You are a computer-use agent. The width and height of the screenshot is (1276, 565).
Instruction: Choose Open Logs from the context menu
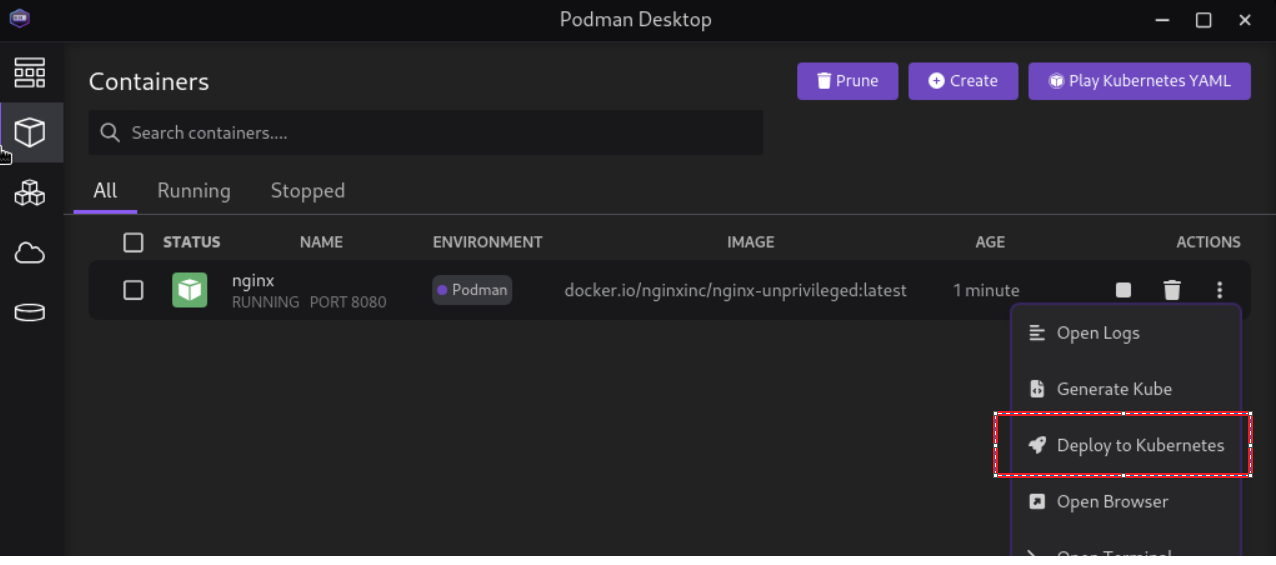[1097, 333]
